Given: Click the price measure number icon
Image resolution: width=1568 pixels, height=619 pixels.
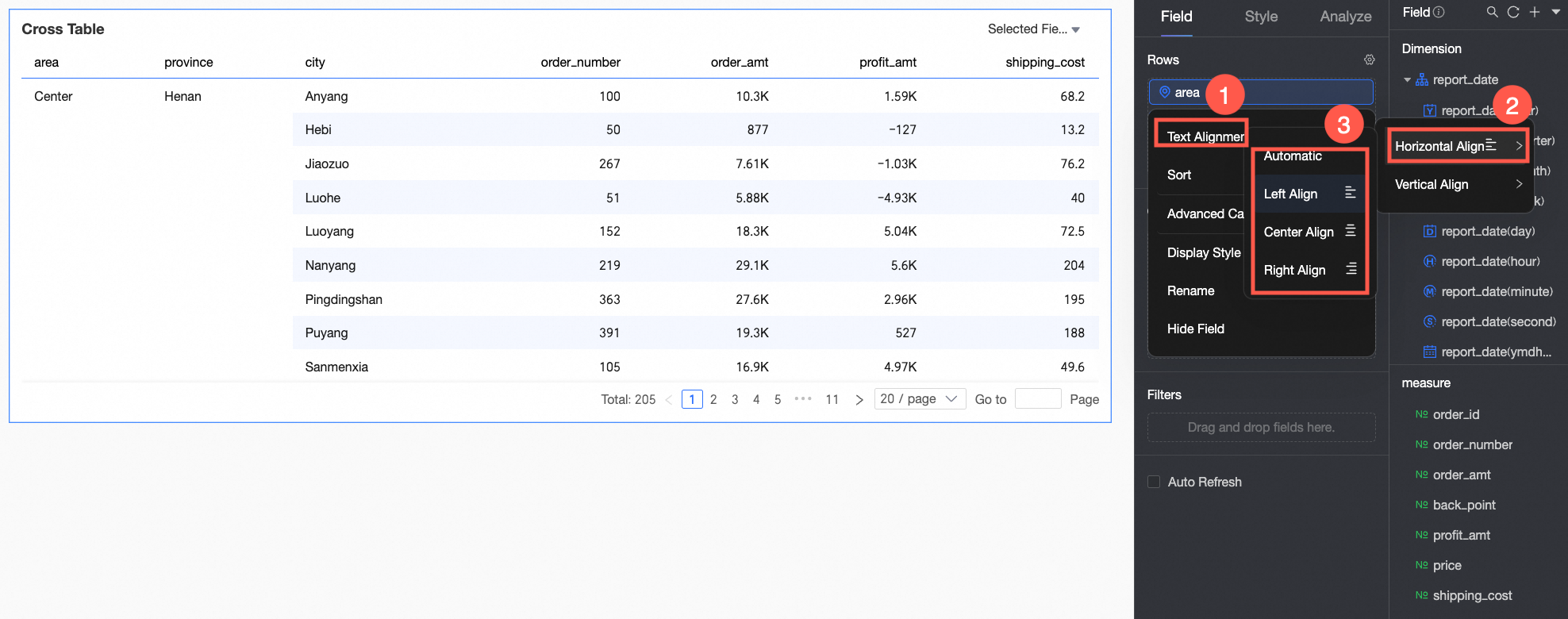Looking at the screenshot, I should (1421, 565).
